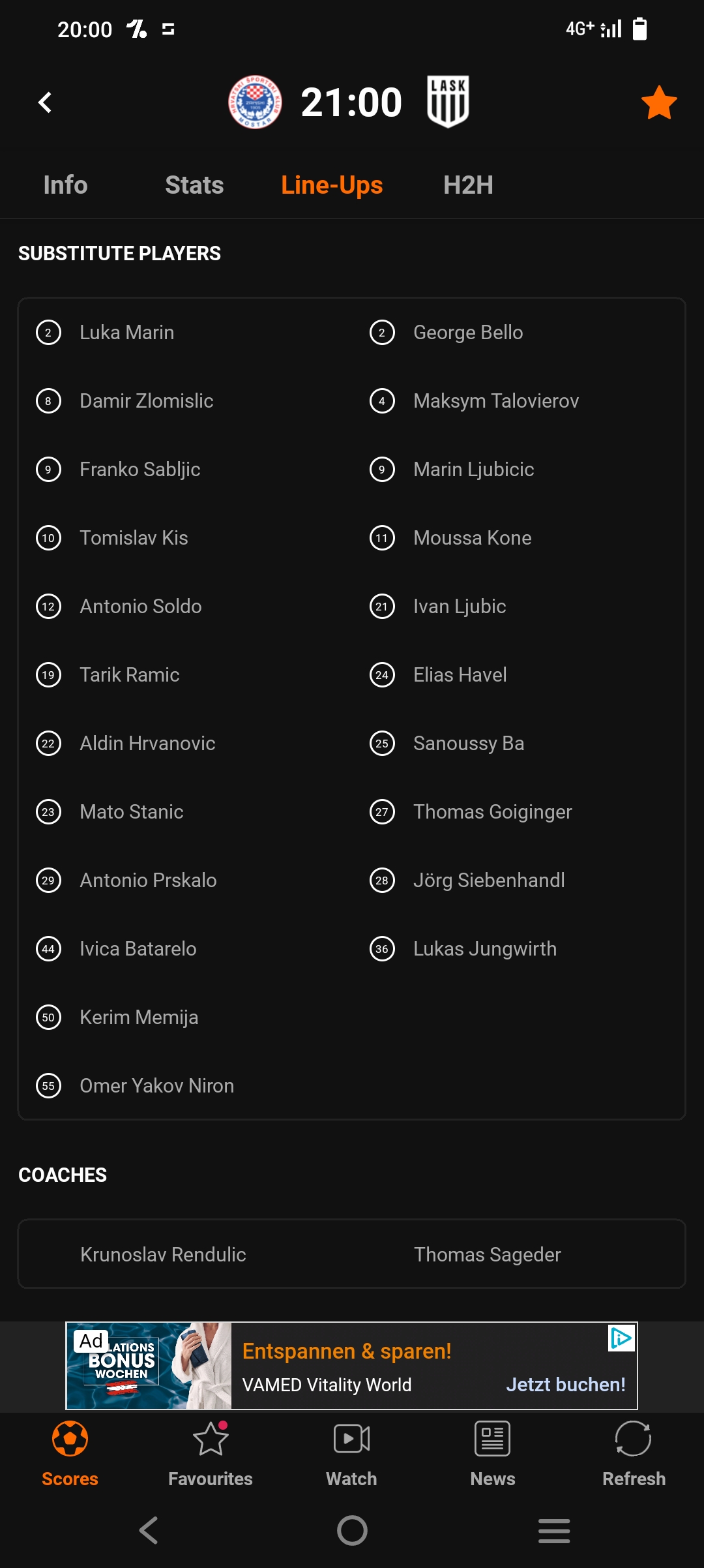Screen dimensions: 704x1568
Task: Tap the back arrow in the header
Action: click(45, 102)
